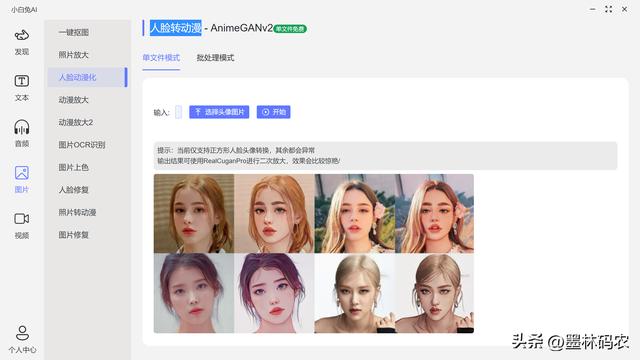Click the anime purple-haired portrait sample
This screenshot has width=640, height=360.
point(274,293)
